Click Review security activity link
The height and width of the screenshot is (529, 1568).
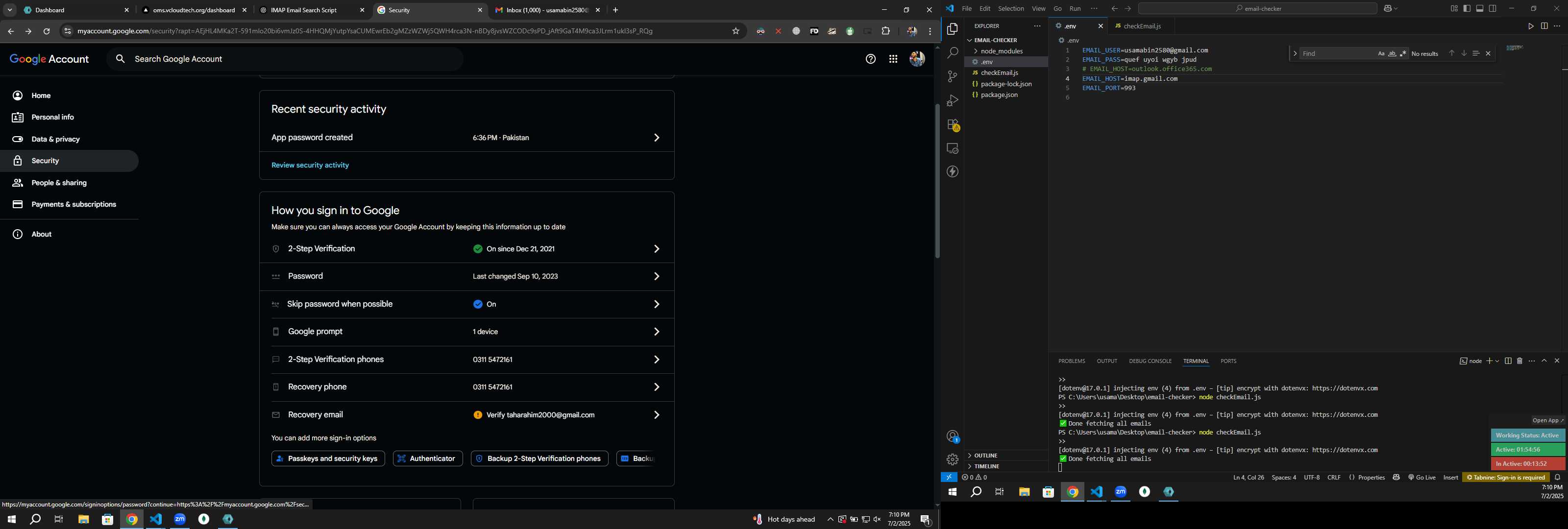click(310, 166)
